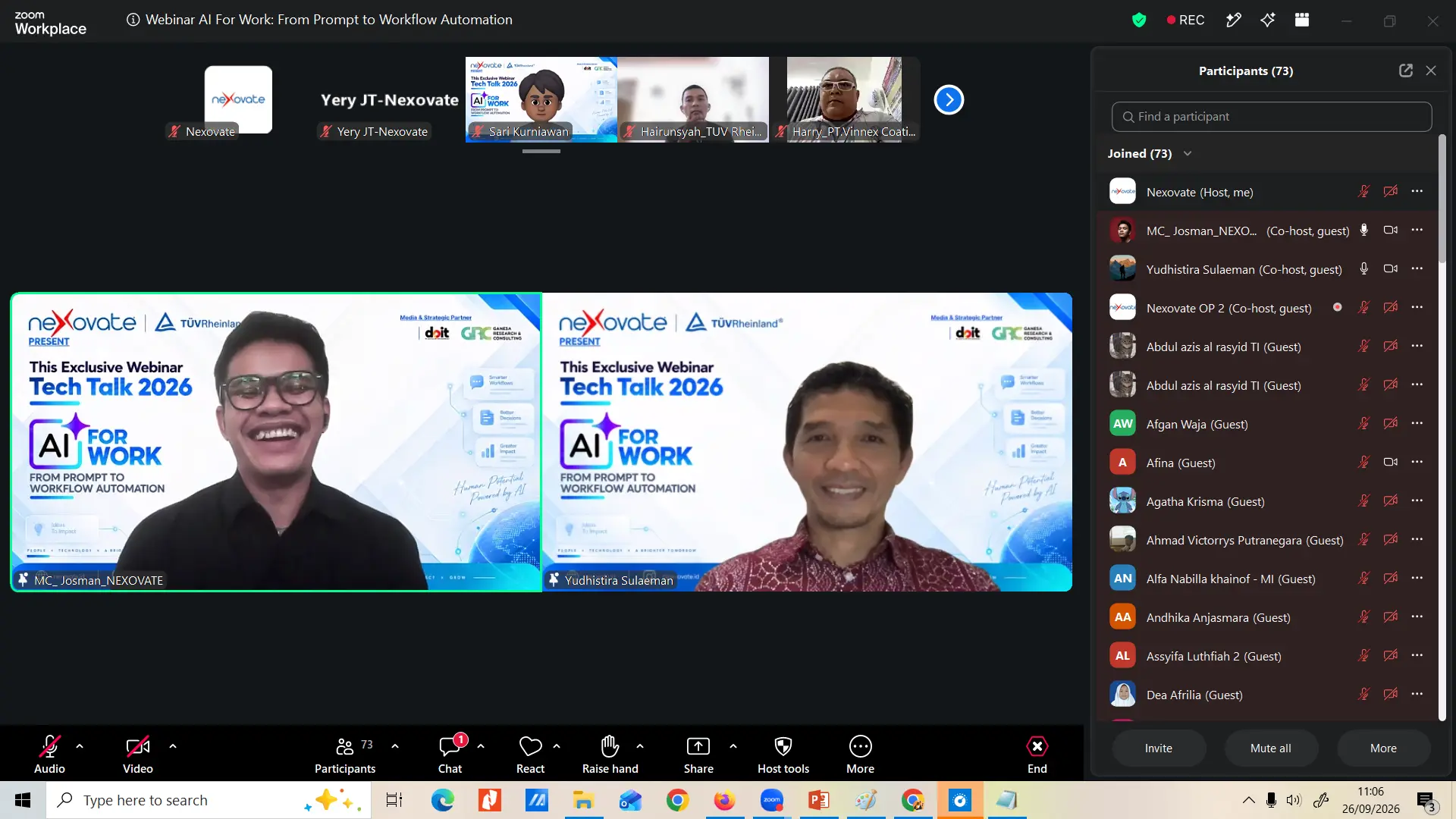This screenshot has height=819, width=1456.
Task: Open Share screen in the toolbar
Action: 698,754
